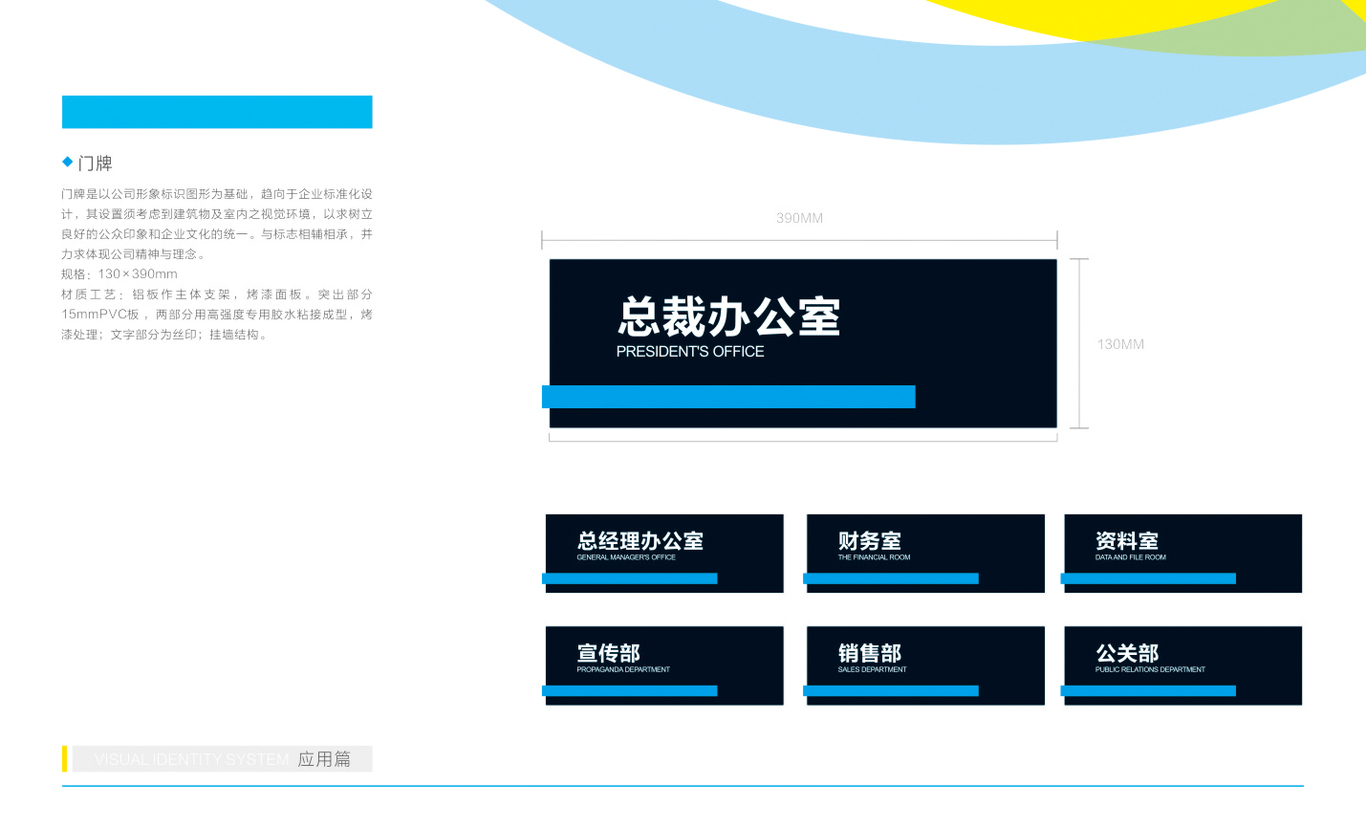Click the PUBLIC RELATIONS DEPARTMENT subtitle
This screenshot has height=828, width=1366.
coord(1150,669)
